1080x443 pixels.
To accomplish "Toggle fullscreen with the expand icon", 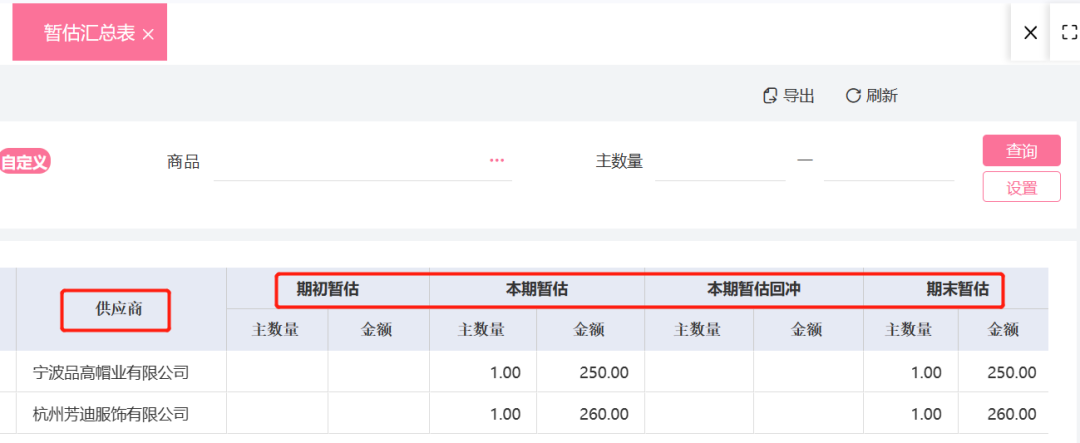I will (x=1069, y=32).
